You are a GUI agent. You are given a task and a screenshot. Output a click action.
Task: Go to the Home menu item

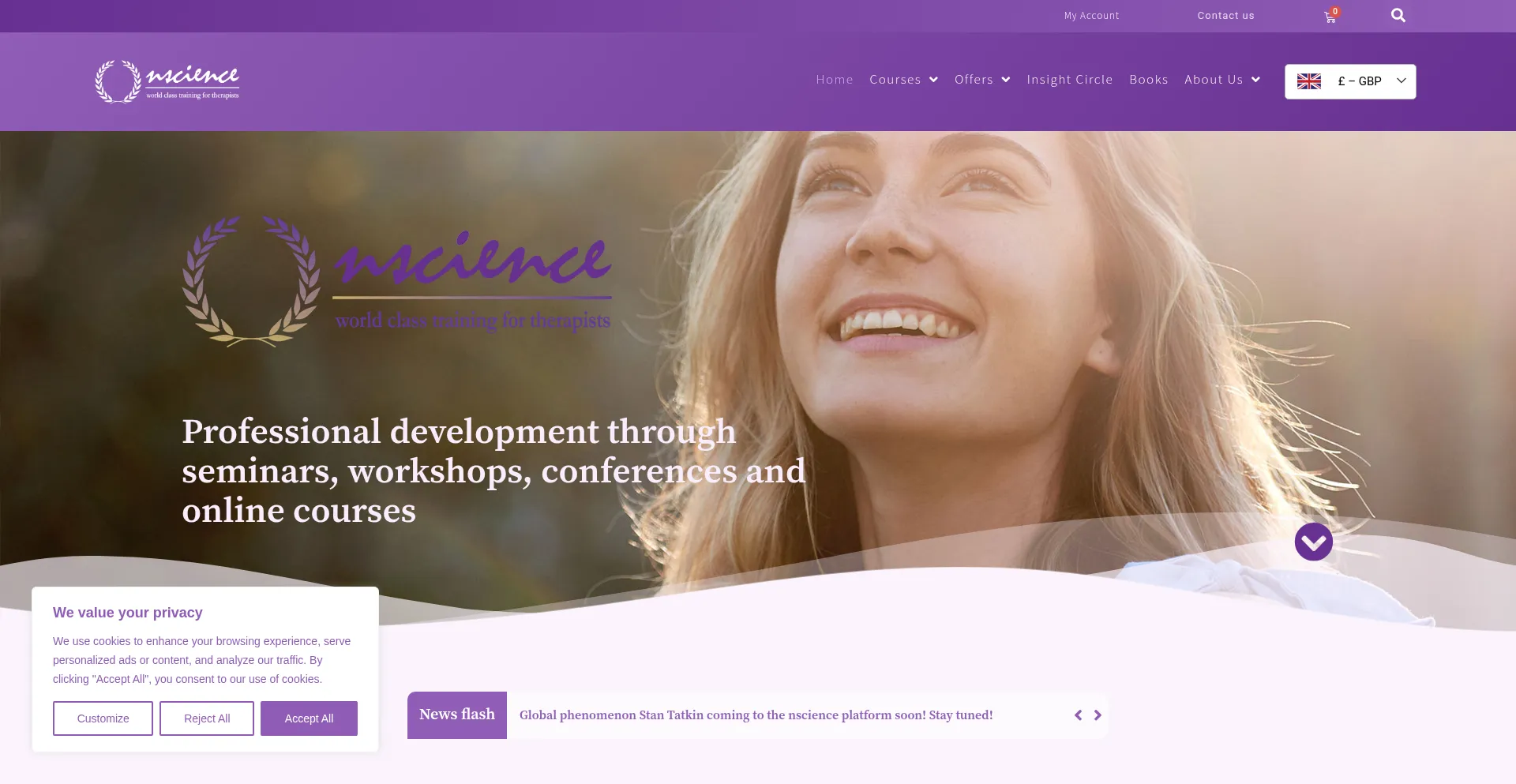[835, 80]
